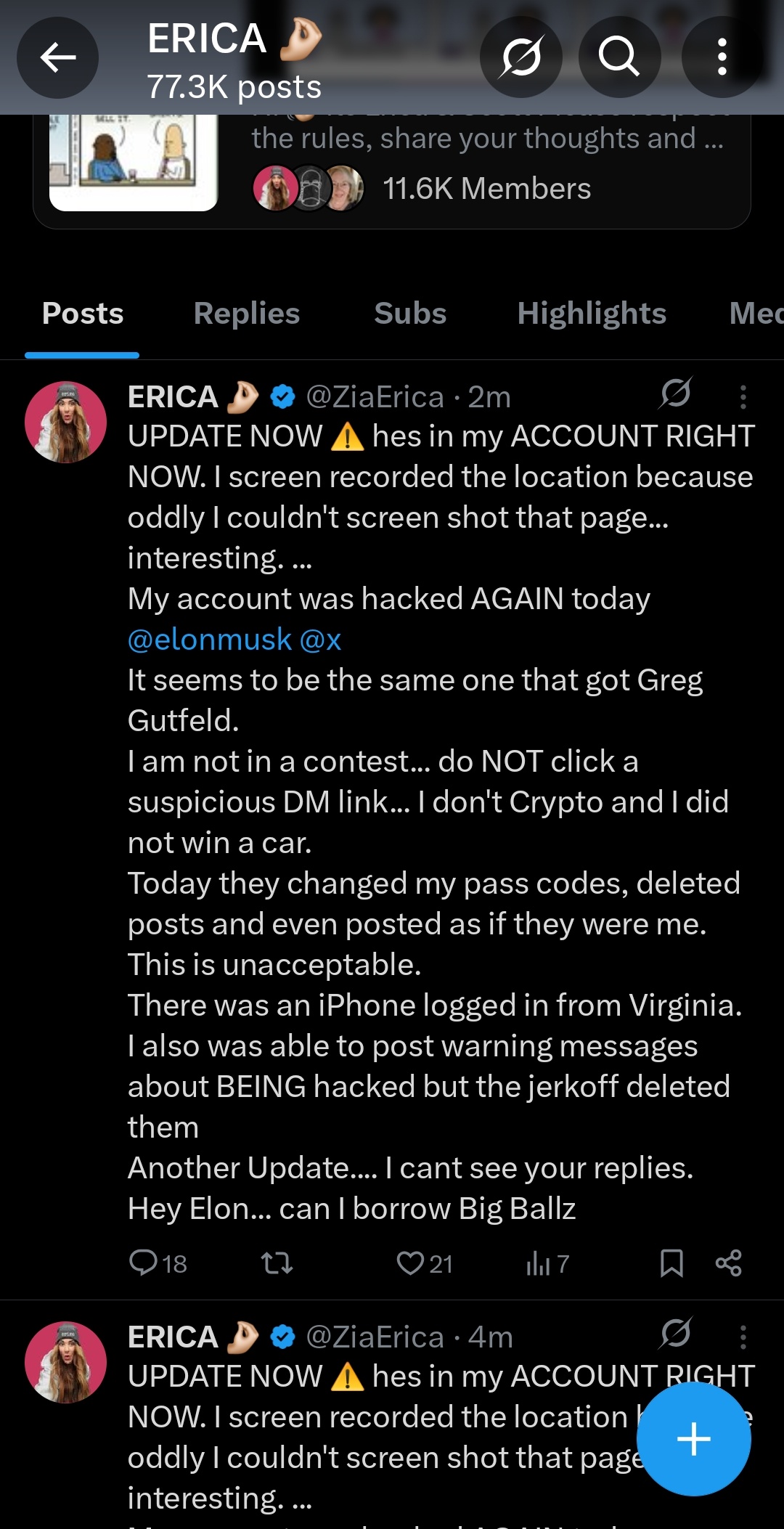Bookmark the first ERICA post
This screenshot has width=784, height=1529.
671,1263
